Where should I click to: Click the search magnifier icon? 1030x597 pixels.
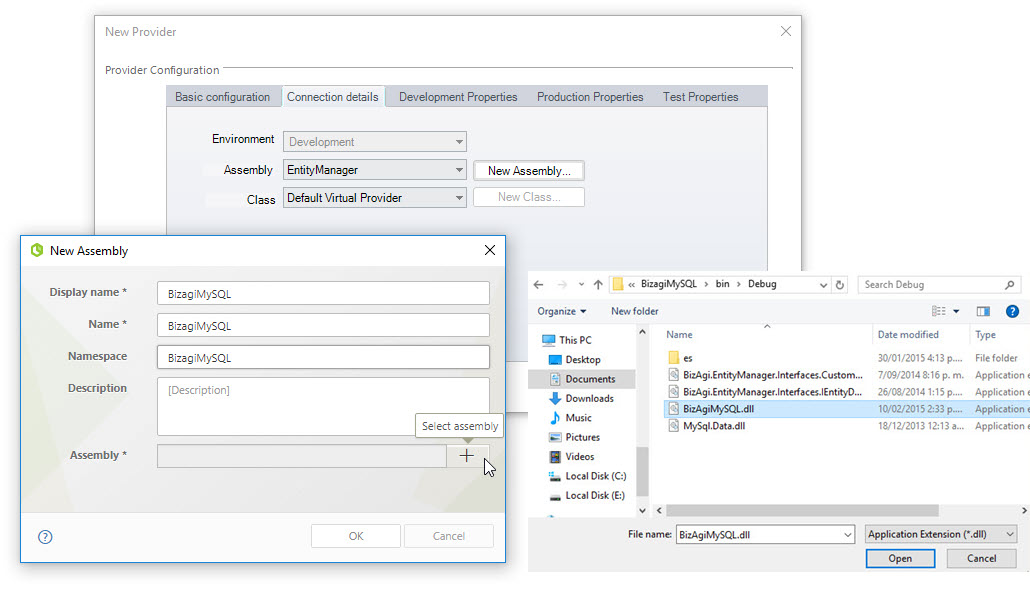coord(1010,284)
